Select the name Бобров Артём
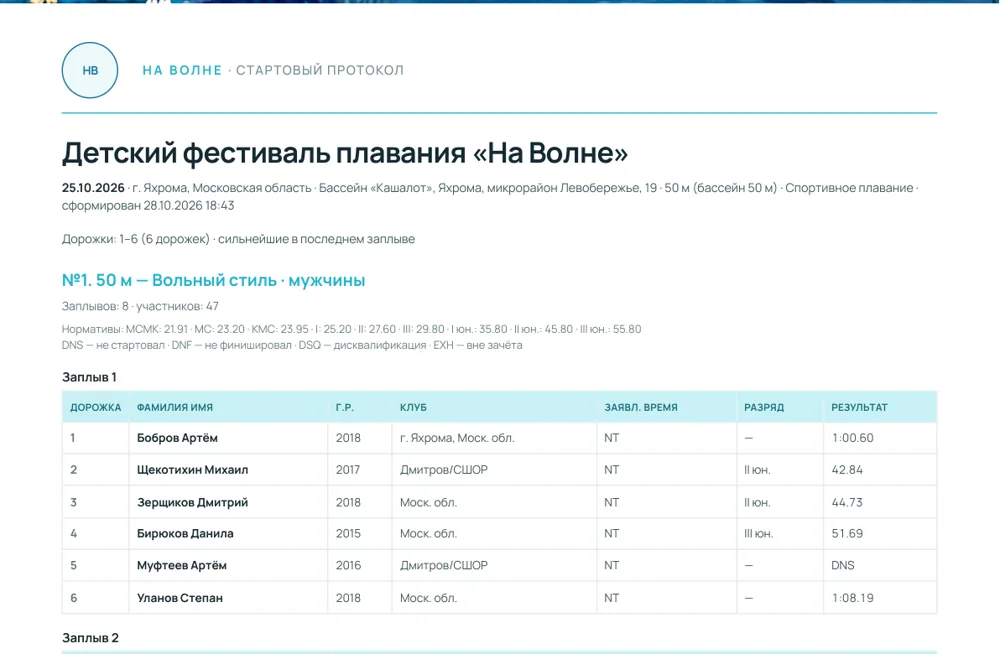Viewport: 1000px width, 654px height. click(x=177, y=438)
